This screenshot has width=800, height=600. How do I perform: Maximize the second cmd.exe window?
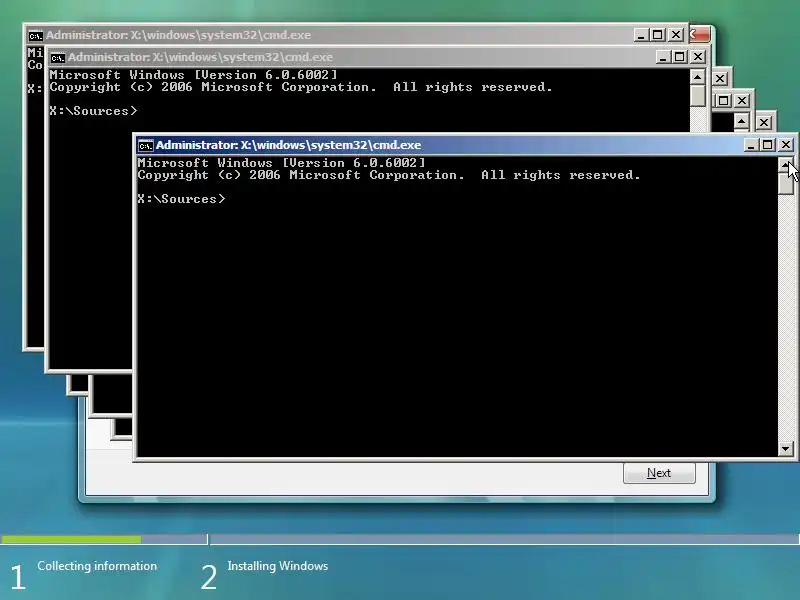click(680, 57)
